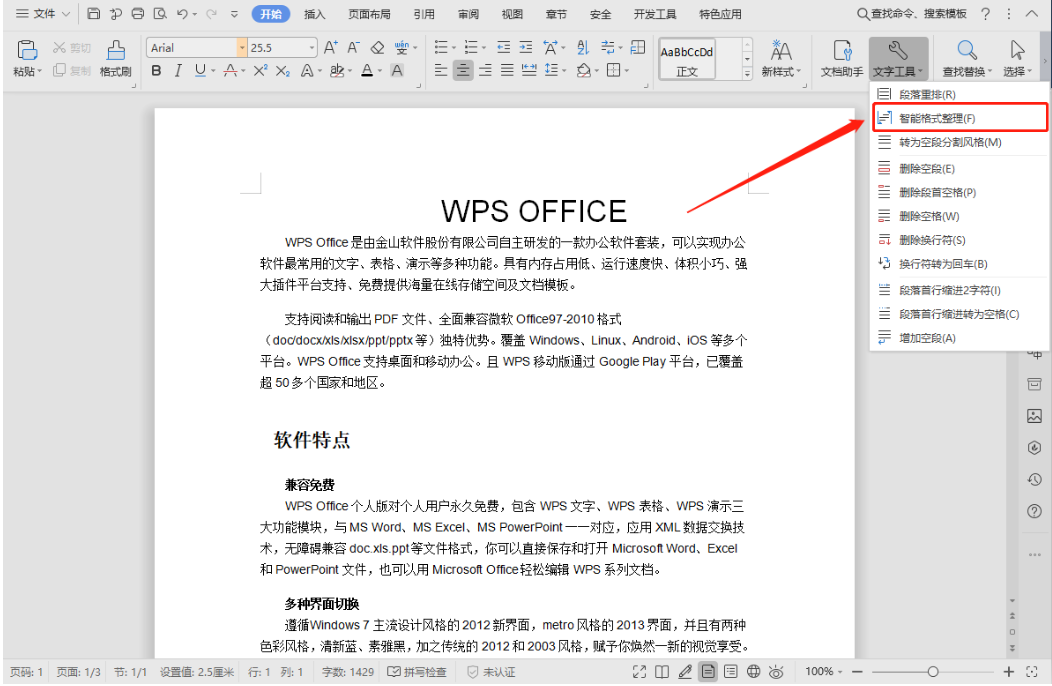
Task: Switch to the 插入 ribbon tab
Action: [314, 14]
